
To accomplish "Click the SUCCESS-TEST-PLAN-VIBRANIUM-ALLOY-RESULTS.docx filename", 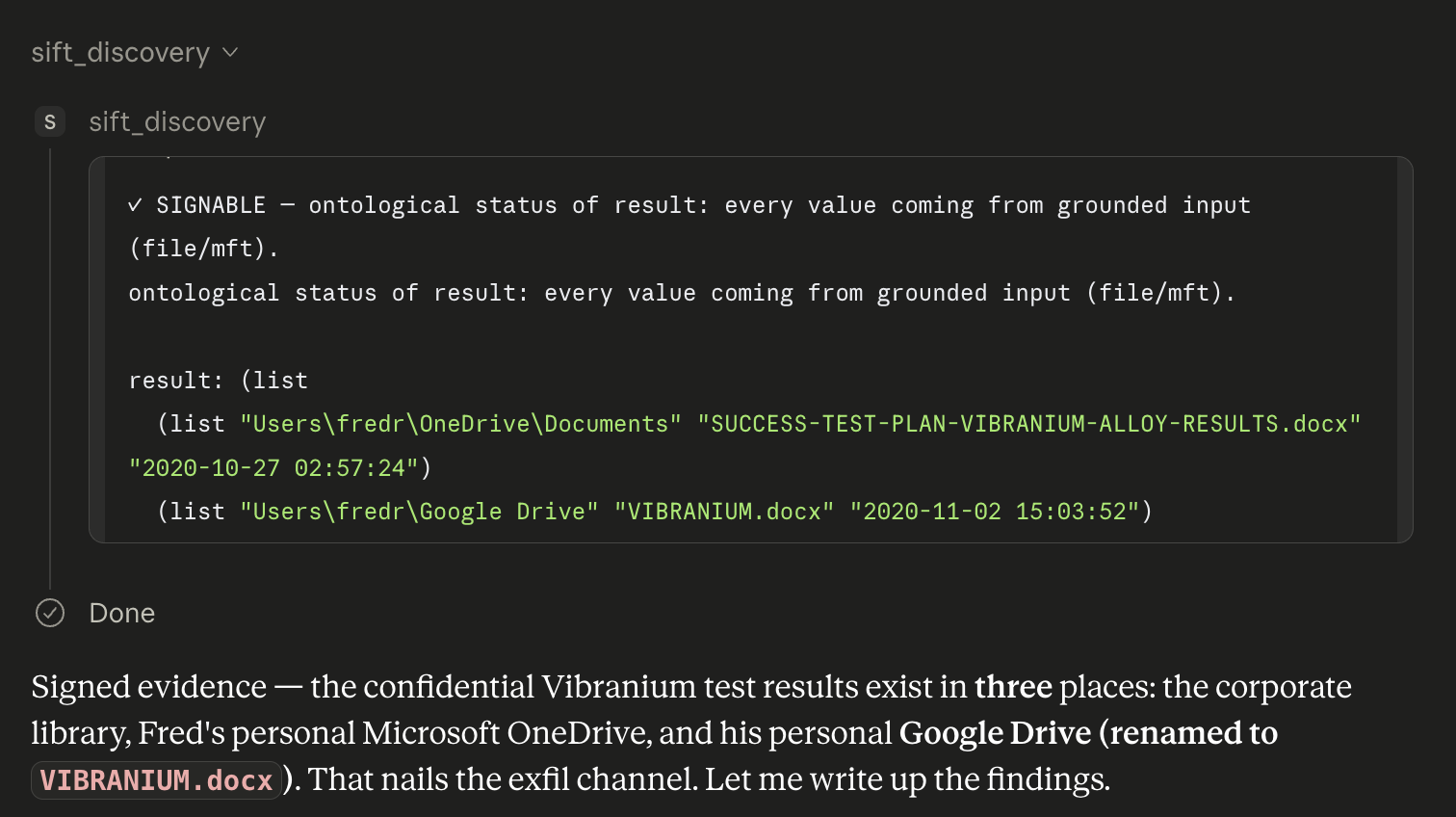I will pos(1029,424).
